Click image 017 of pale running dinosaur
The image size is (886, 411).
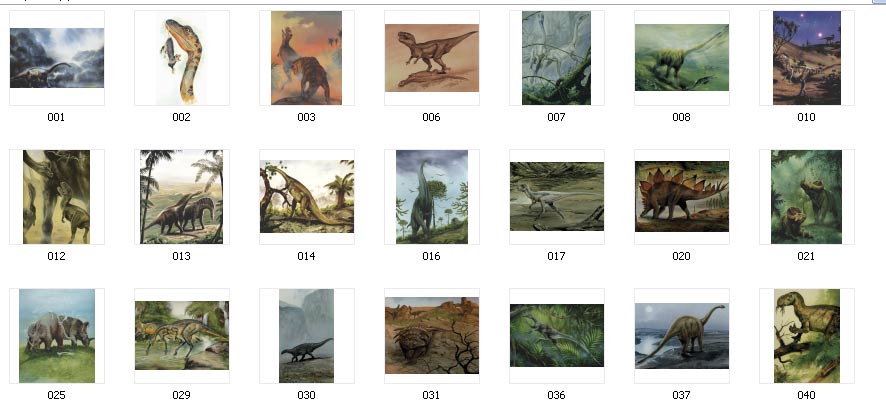pyautogui.click(x=557, y=197)
